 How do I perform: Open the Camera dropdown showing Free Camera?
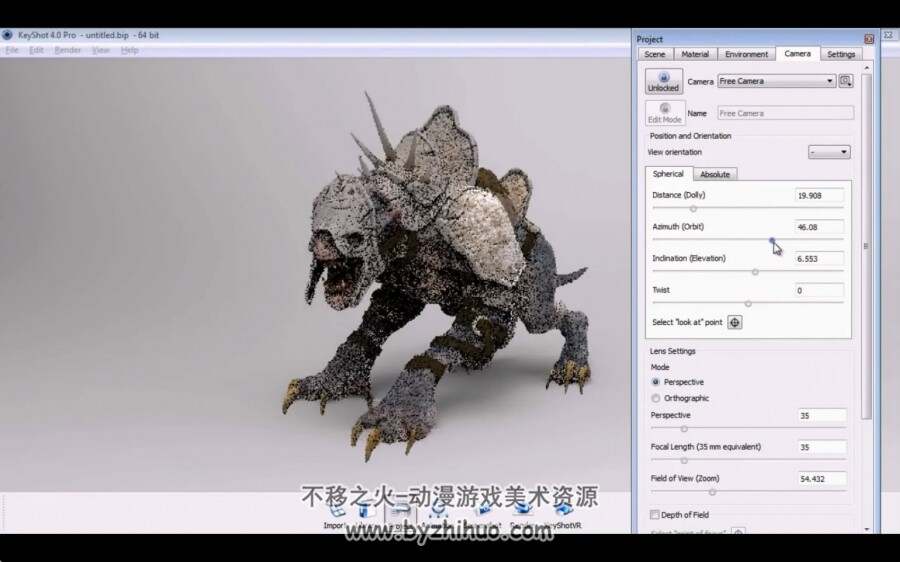[x=777, y=81]
